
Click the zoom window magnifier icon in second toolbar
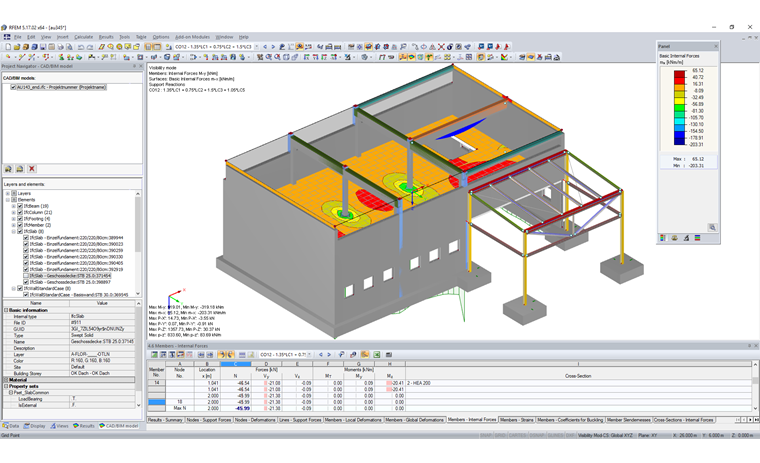tap(269, 57)
